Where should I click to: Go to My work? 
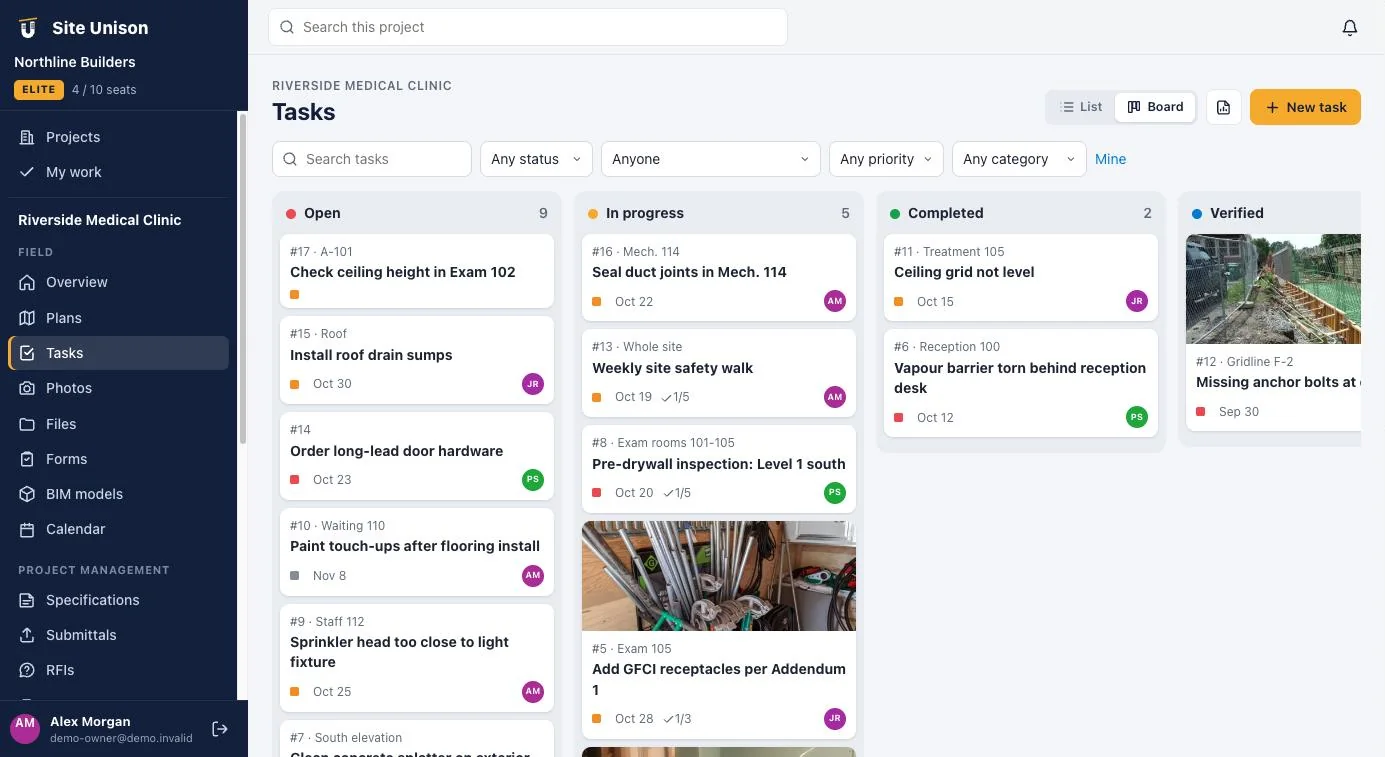point(118,172)
